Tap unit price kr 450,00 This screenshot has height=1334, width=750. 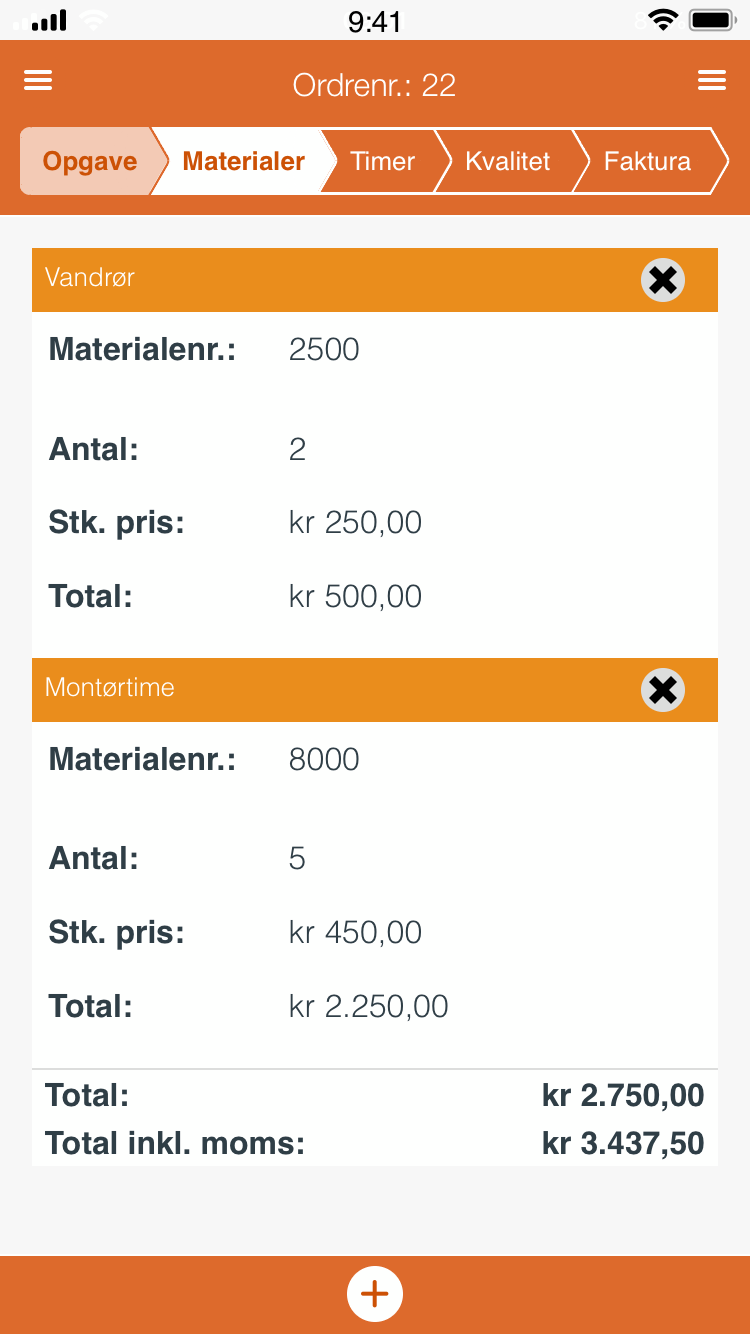[x=355, y=933]
